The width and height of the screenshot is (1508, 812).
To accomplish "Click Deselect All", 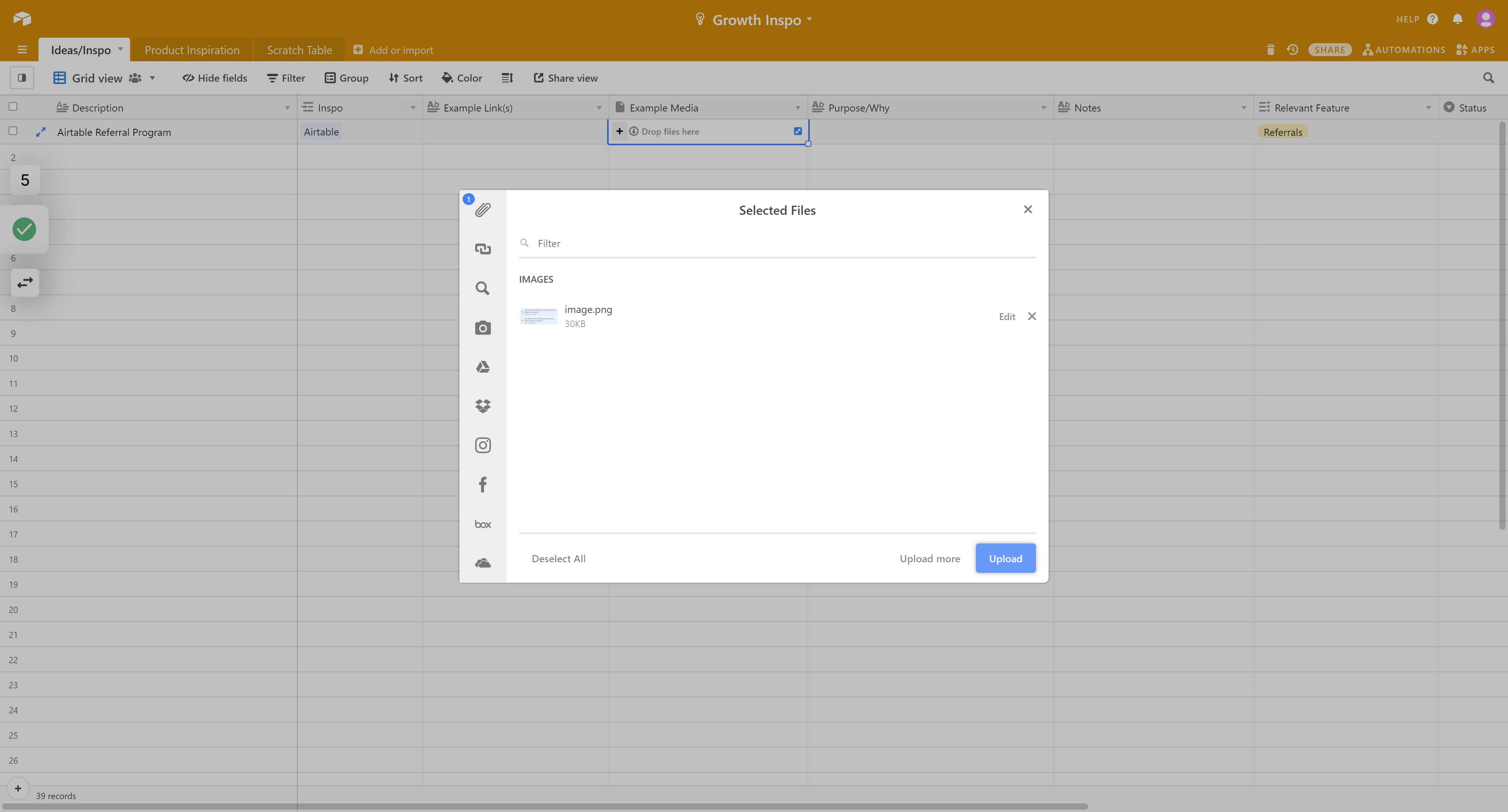I will (x=558, y=558).
